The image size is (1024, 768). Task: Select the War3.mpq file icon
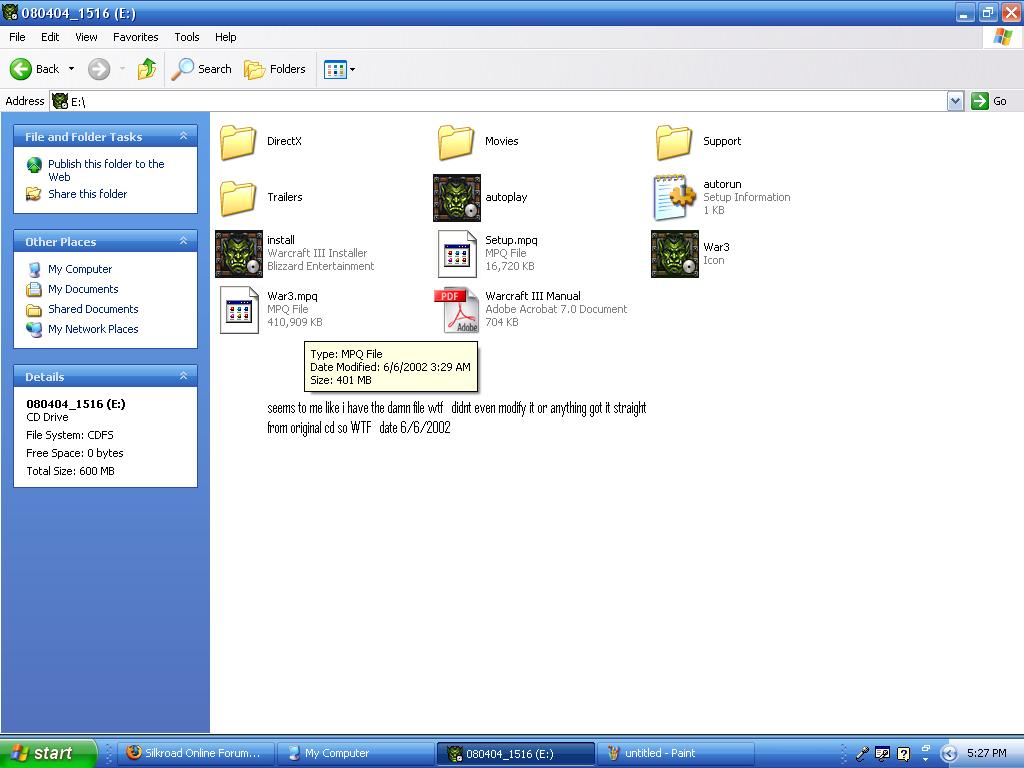(239, 310)
